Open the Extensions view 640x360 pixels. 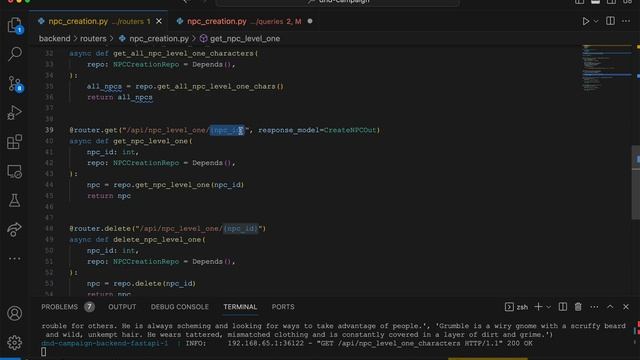(15, 142)
